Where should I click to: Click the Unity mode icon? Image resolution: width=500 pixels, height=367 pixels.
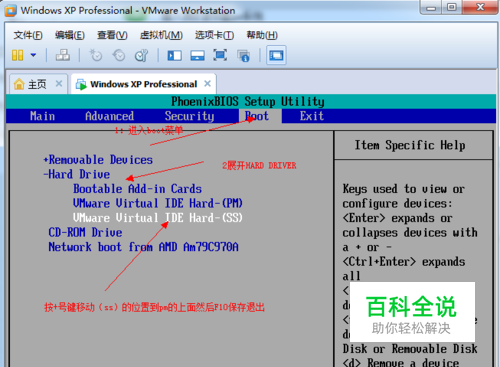tap(243, 56)
